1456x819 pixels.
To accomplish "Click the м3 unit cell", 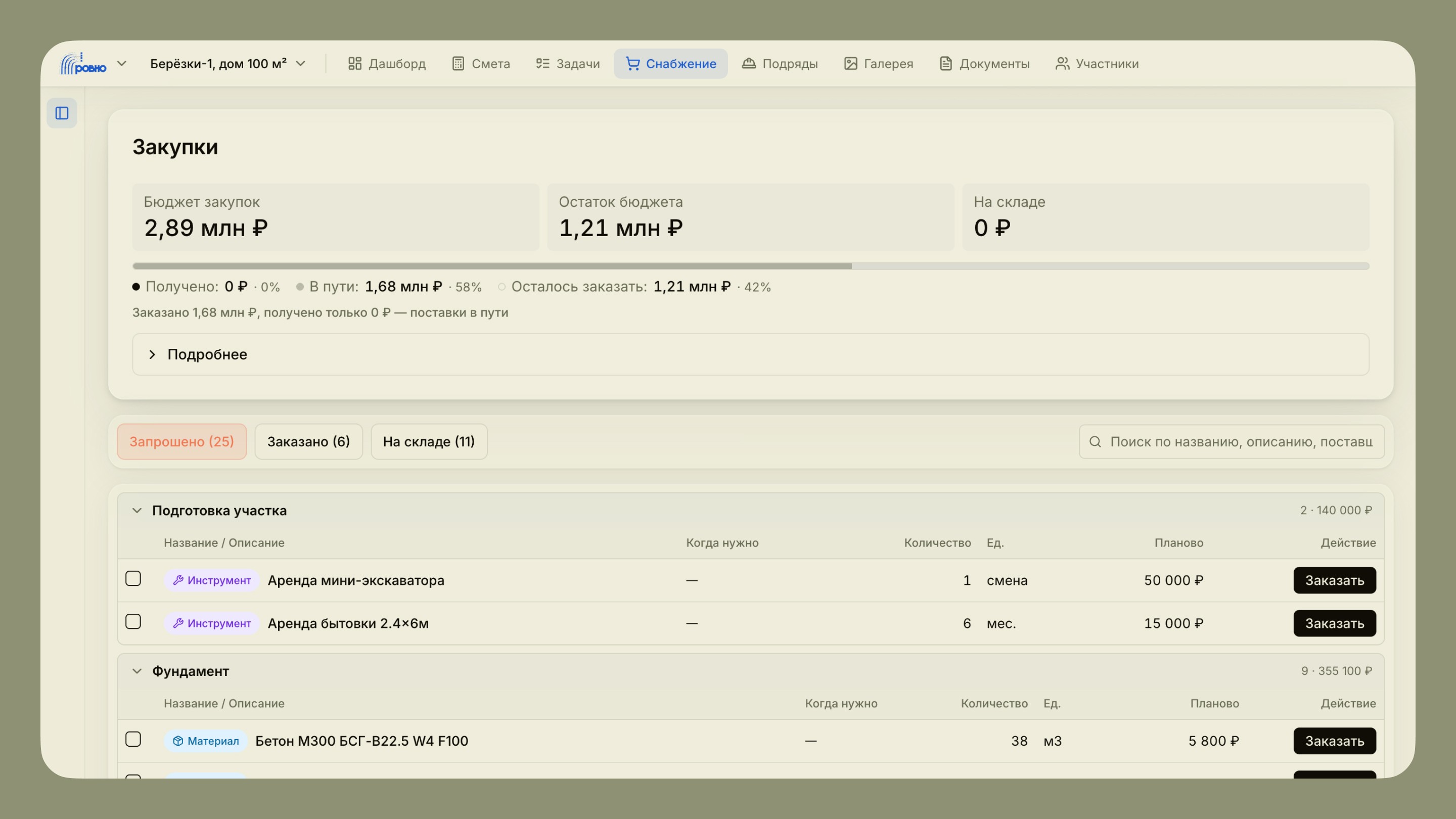I will (1053, 741).
